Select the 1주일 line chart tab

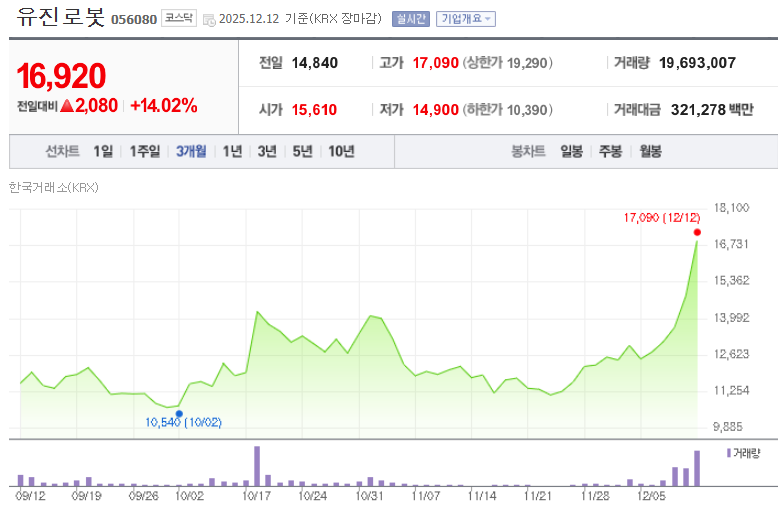[145, 151]
